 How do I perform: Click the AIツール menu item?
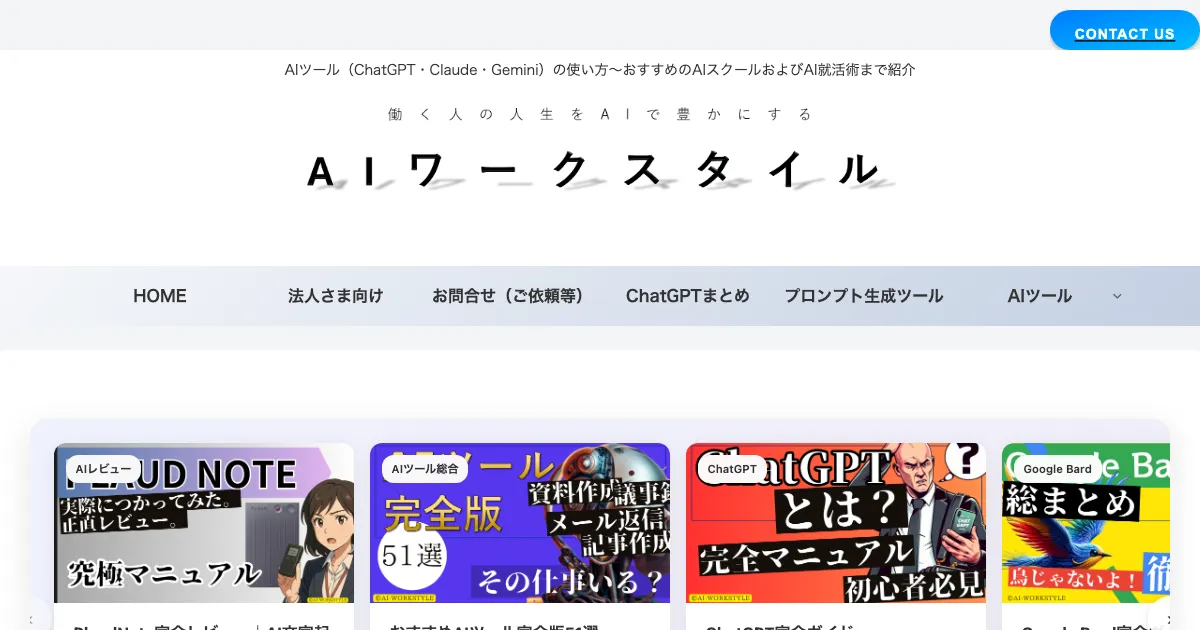pos(1040,296)
